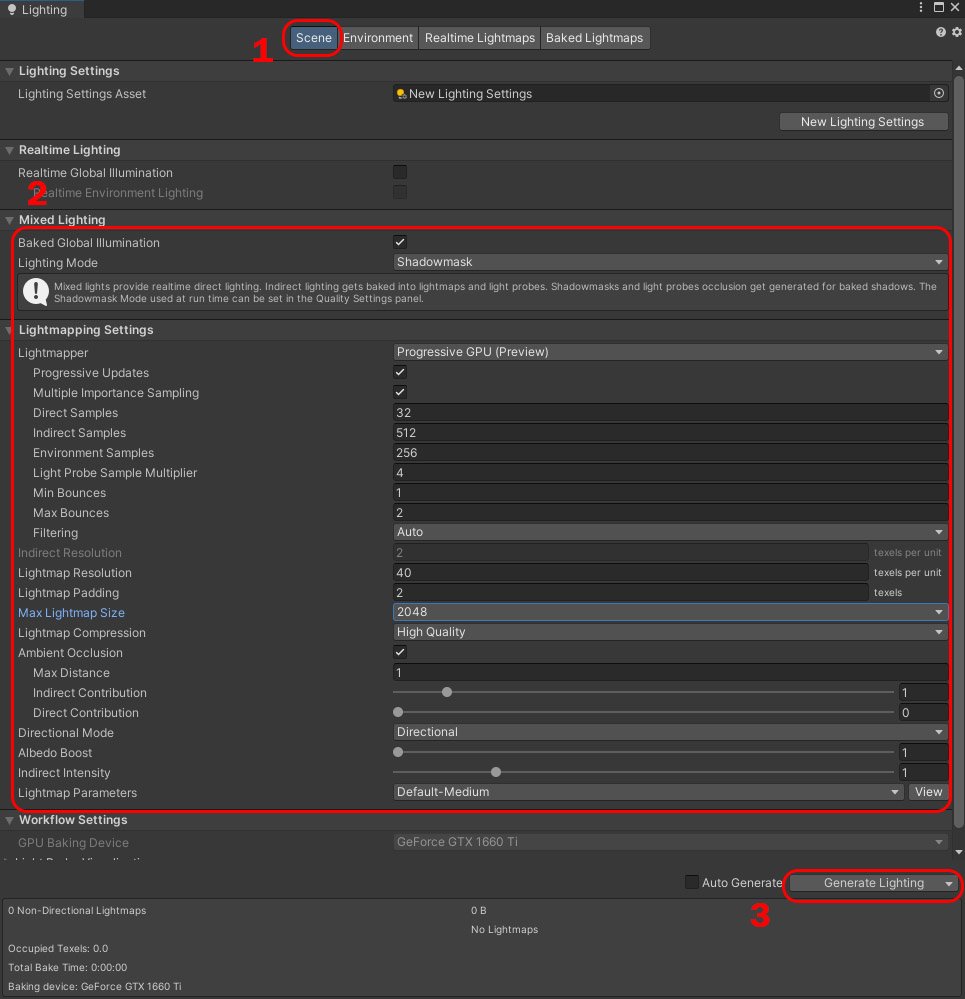
Task: Click the New Lighting Settings asset field icon
Action: pos(399,92)
